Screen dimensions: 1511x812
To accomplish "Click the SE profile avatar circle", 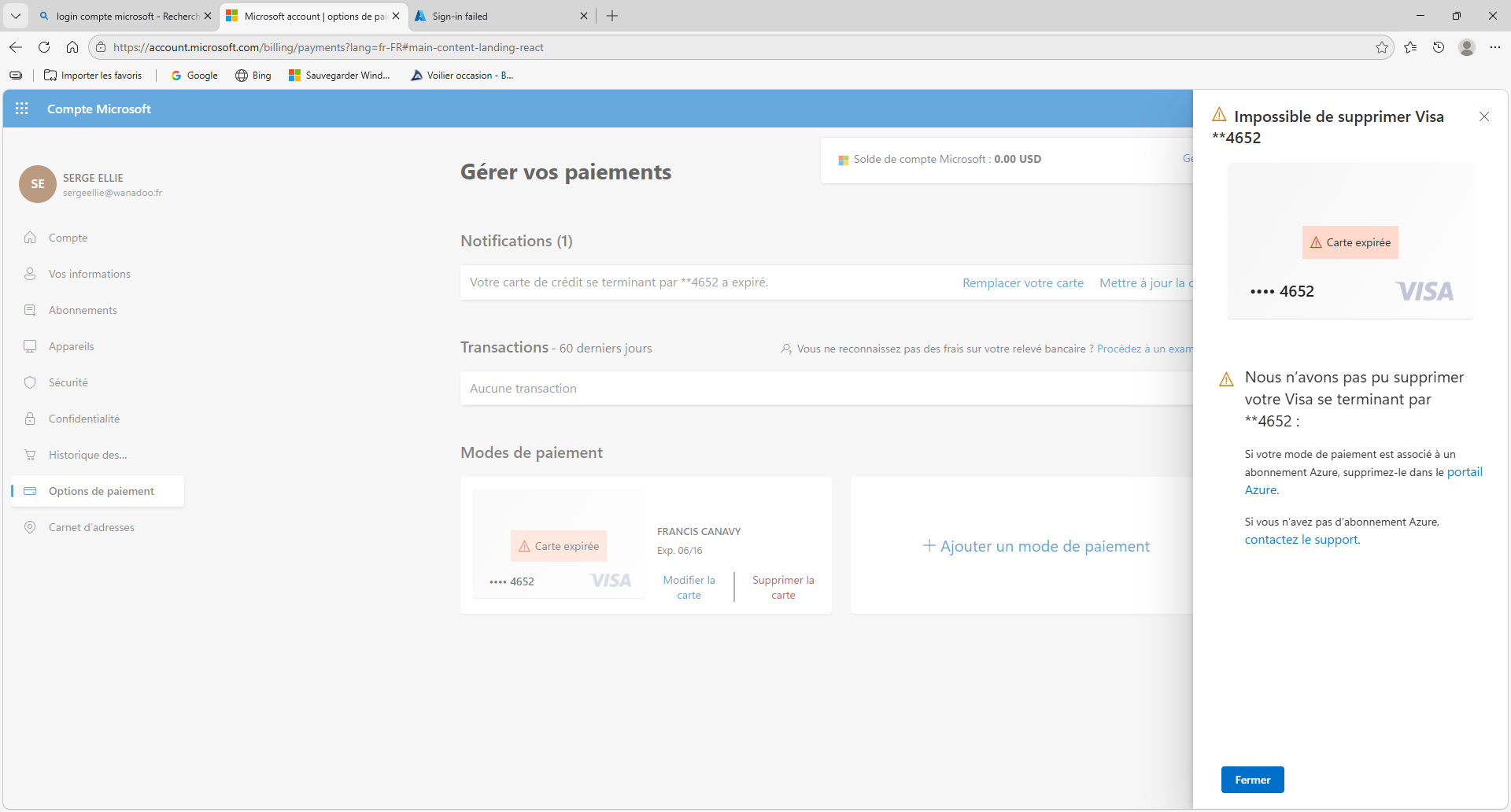I will (38, 184).
